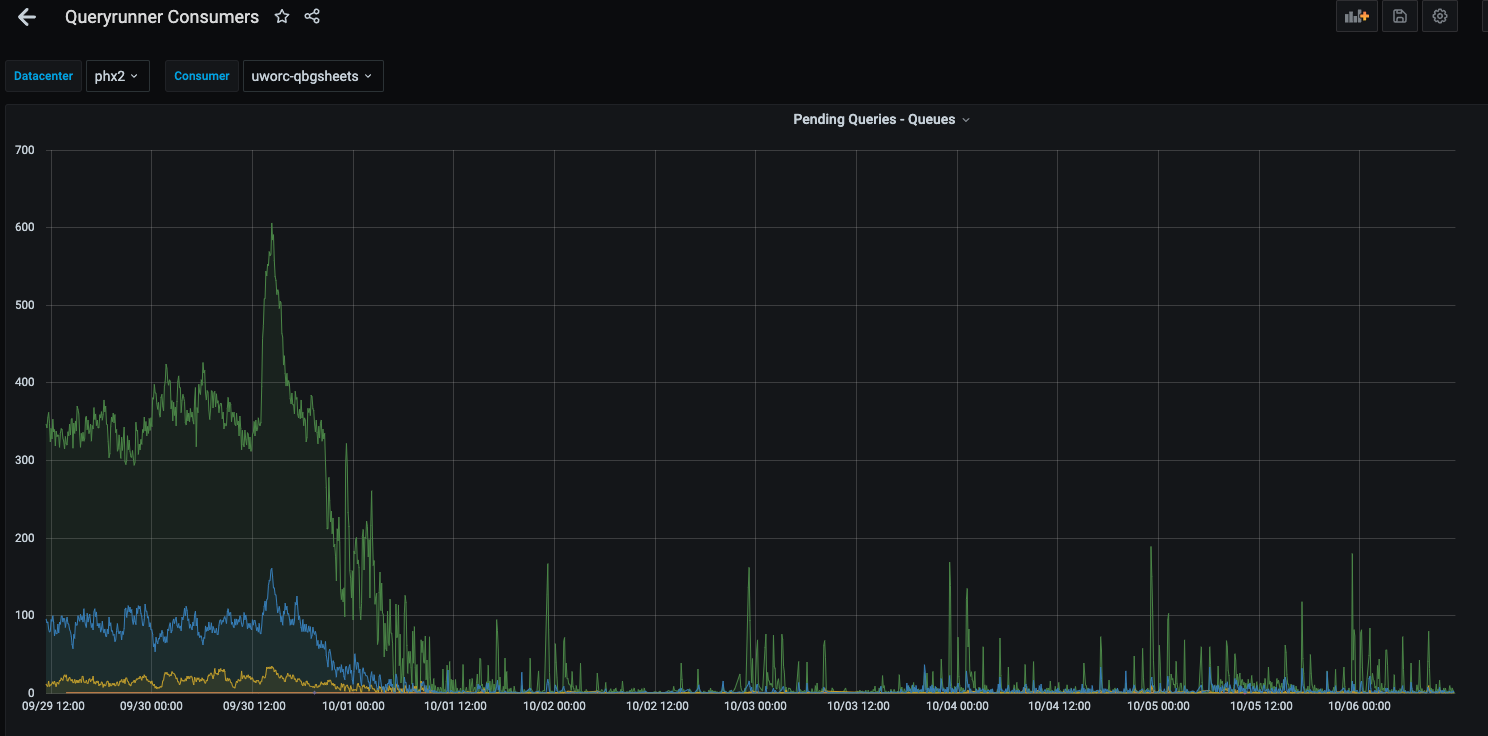Screen dimensions: 1488x736
Task: Add a new panel to dashboard
Action: click(1357, 16)
